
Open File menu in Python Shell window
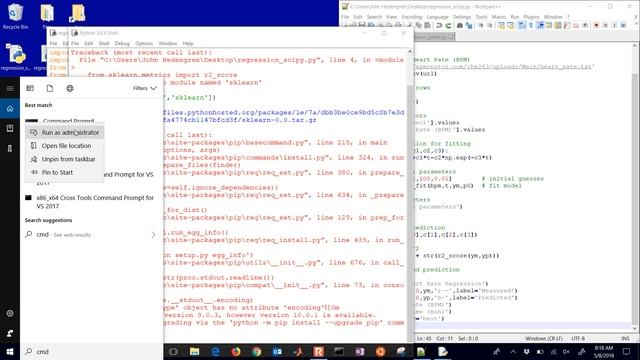click(75, 43)
